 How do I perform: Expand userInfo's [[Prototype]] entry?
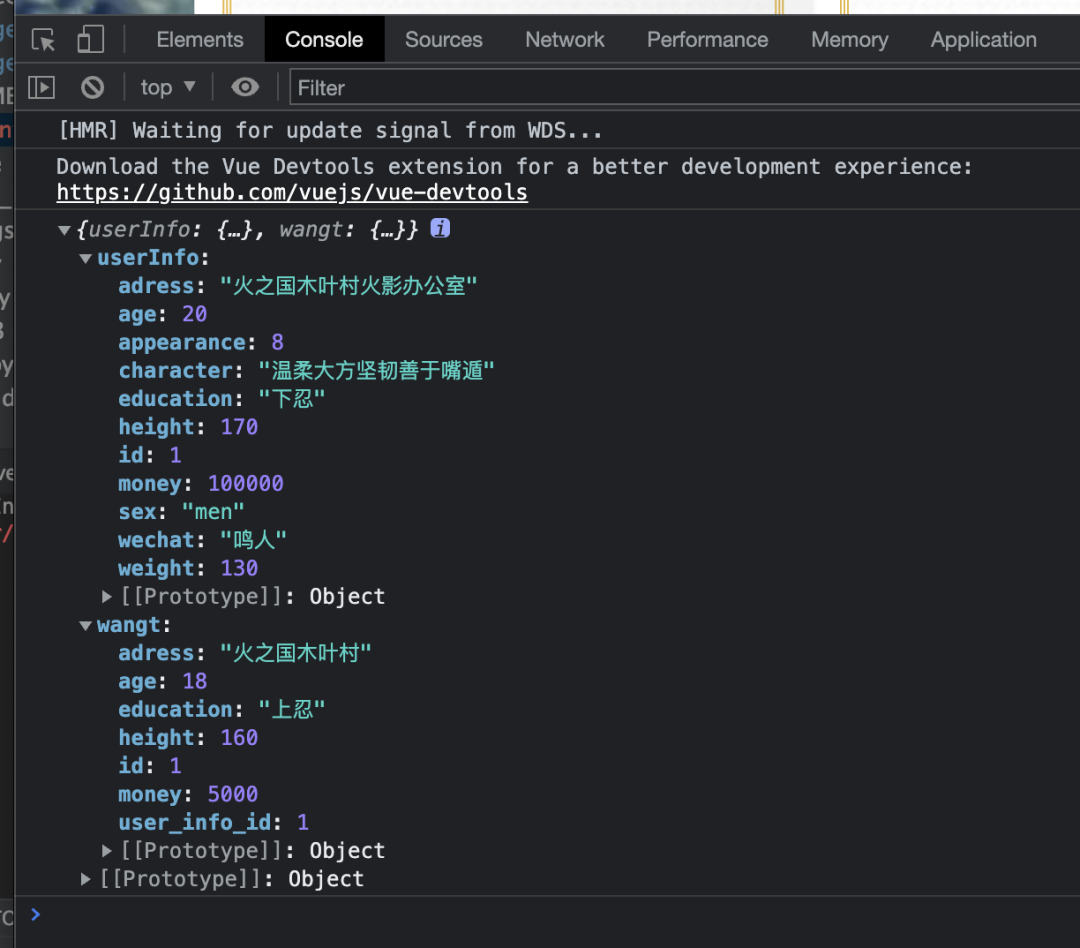(x=107, y=597)
